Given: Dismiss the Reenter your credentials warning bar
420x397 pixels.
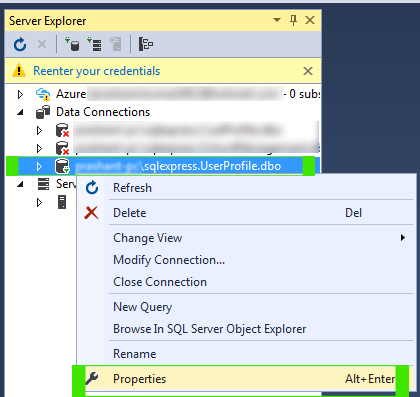Looking at the screenshot, I should (x=308, y=71).
